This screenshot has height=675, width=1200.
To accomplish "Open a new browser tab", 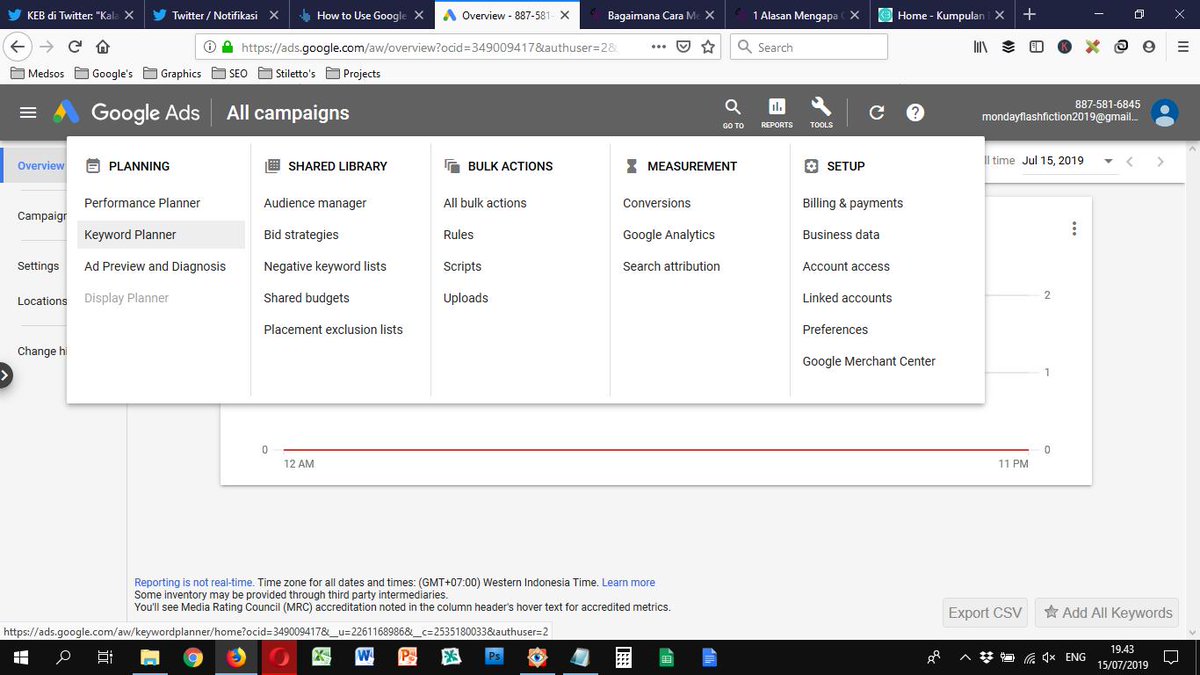I will tap(1029, 15).
